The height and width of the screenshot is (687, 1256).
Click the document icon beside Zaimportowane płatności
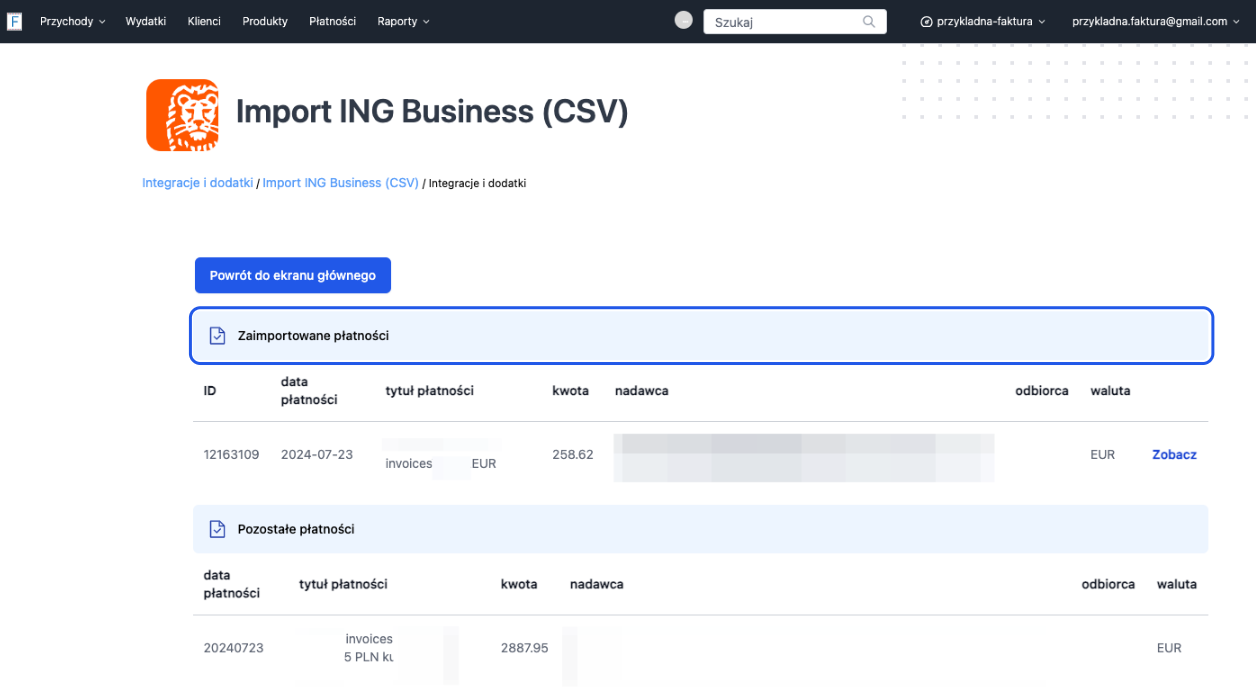tap(217, 335)
